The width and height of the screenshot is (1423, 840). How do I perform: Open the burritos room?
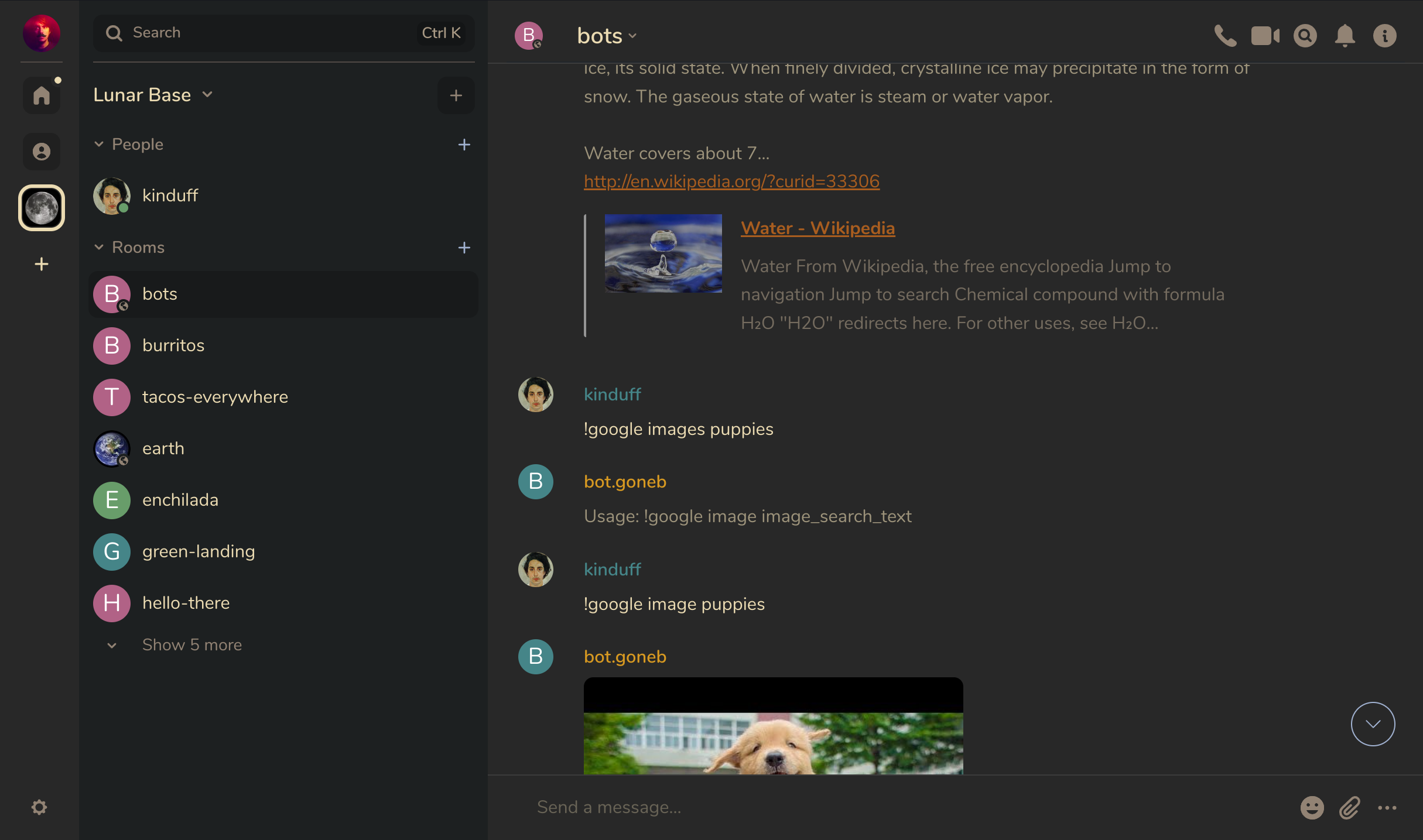click(173, 345)
